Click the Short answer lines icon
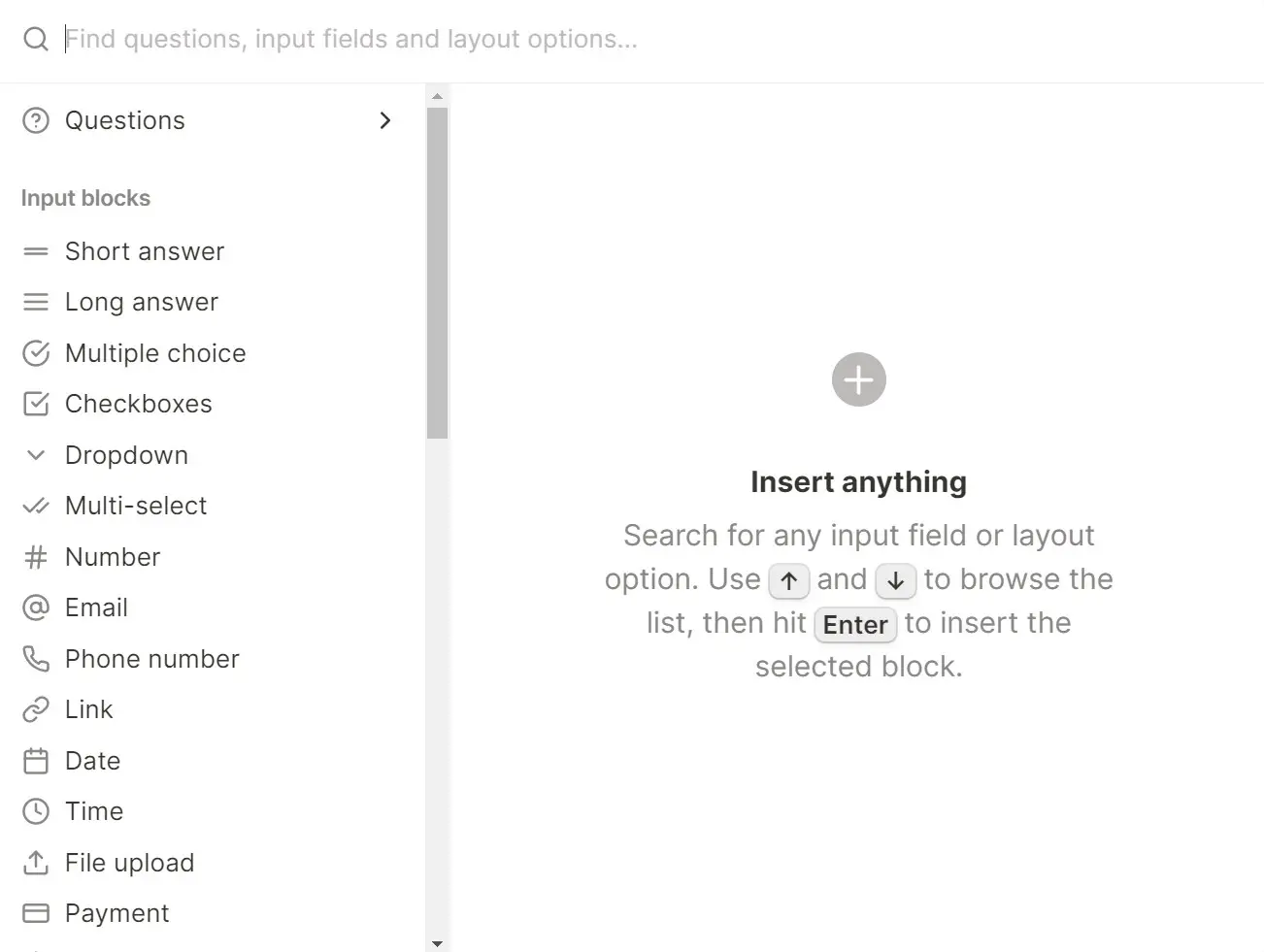The image size is (1264, 952). coord(36,251)
